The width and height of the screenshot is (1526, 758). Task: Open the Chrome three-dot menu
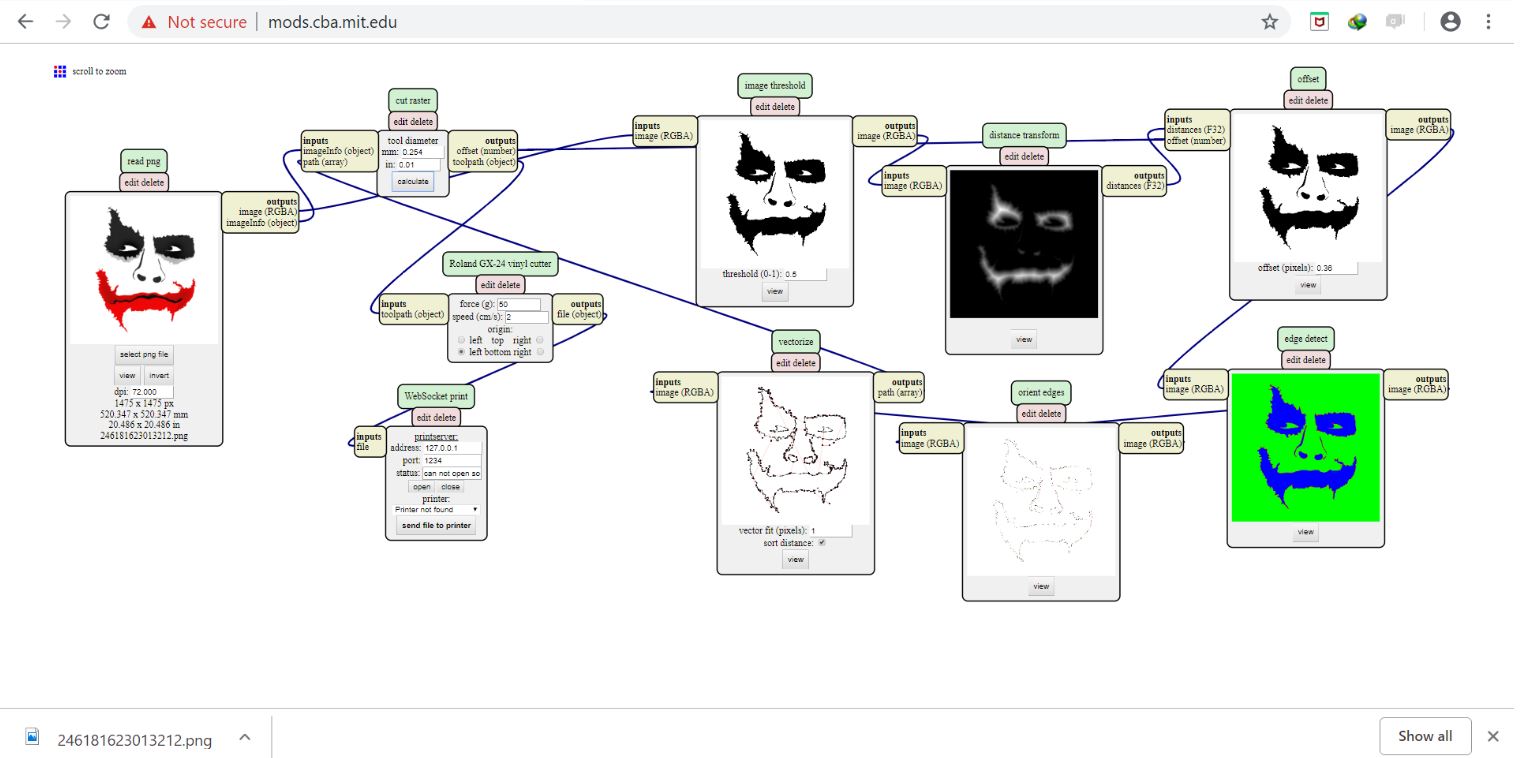click(1489, 22)
